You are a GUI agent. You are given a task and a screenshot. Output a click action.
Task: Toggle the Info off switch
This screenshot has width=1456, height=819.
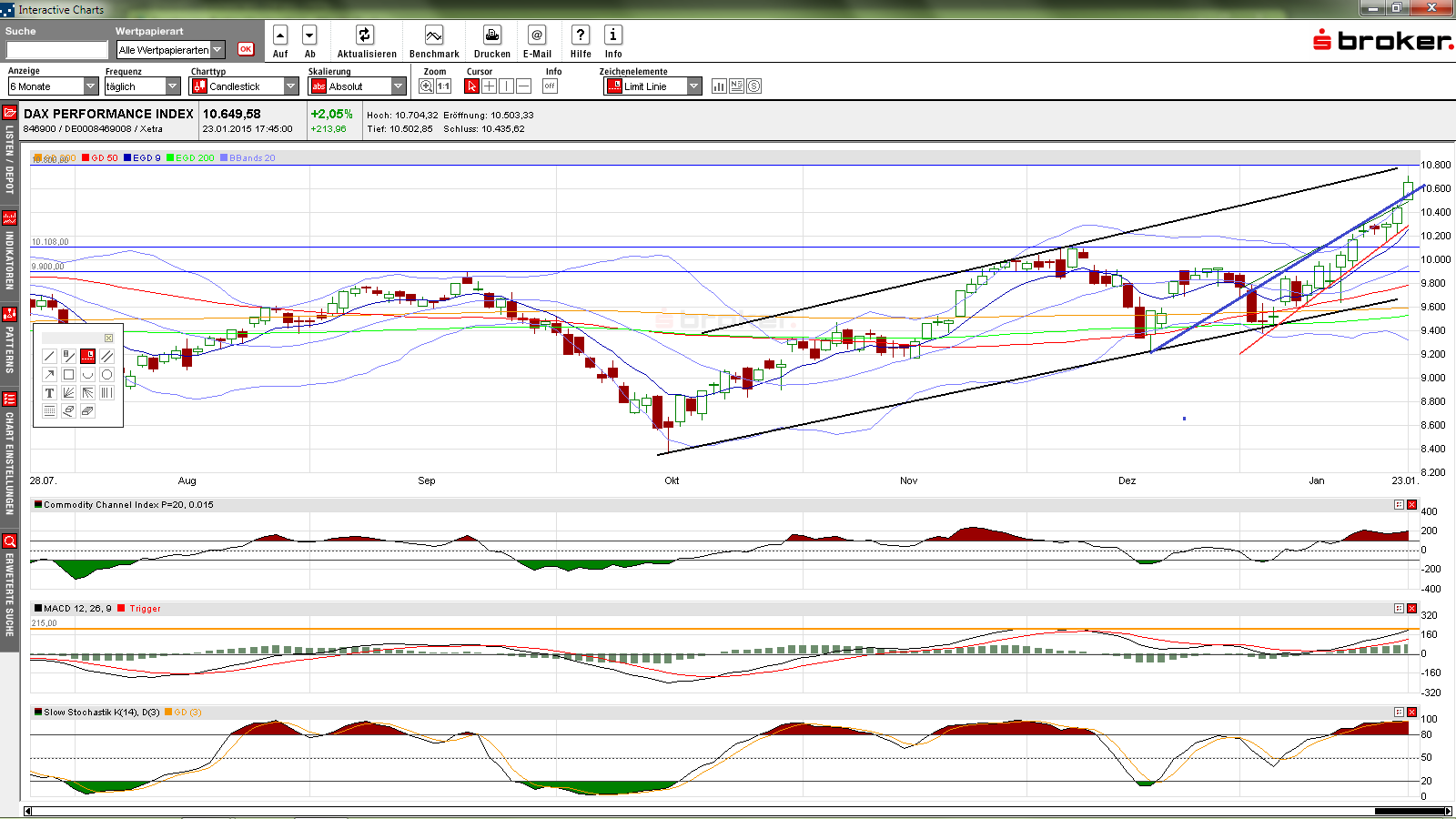(550, 86)
